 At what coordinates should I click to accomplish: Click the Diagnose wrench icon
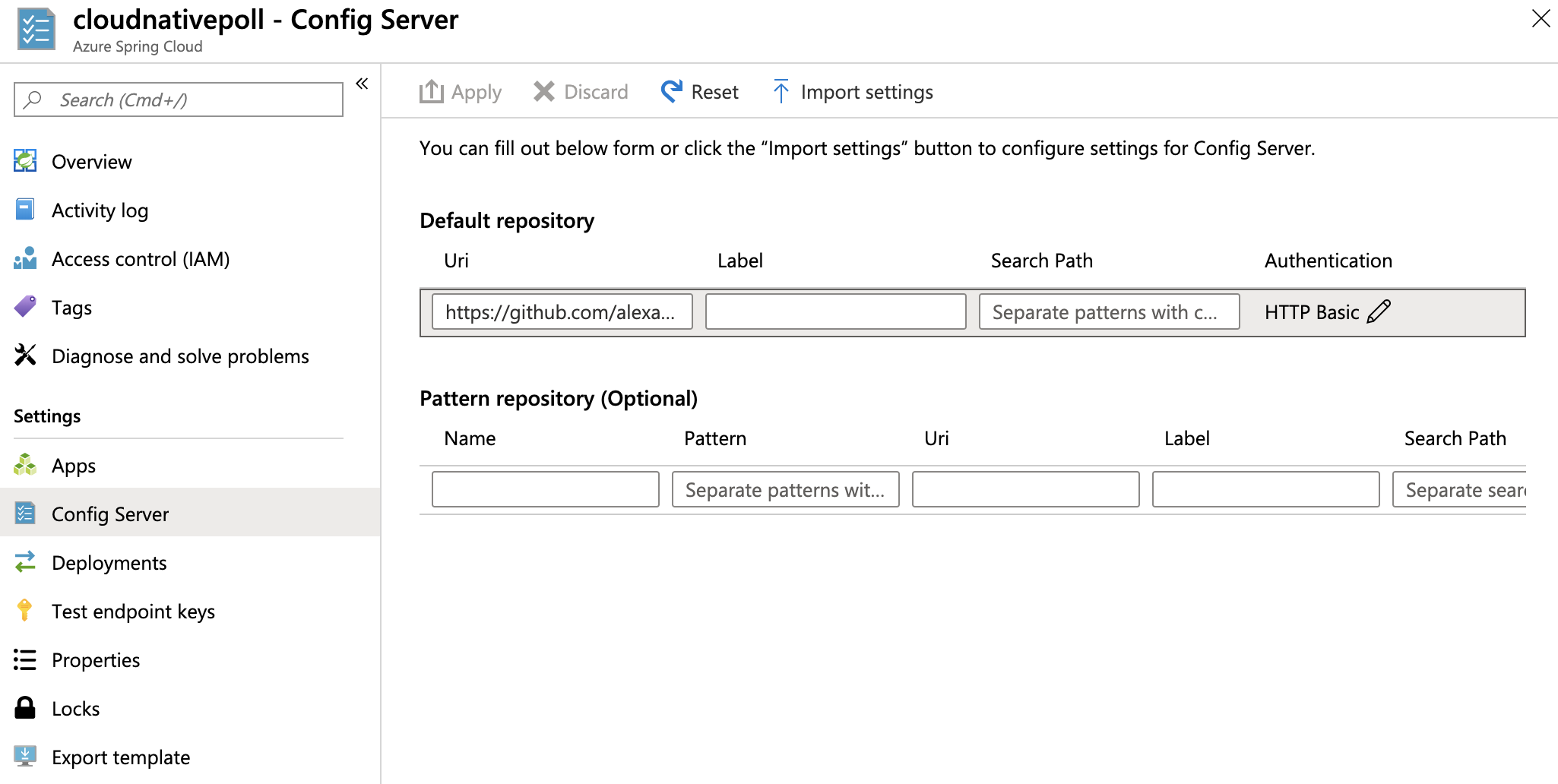coord(25,356)
